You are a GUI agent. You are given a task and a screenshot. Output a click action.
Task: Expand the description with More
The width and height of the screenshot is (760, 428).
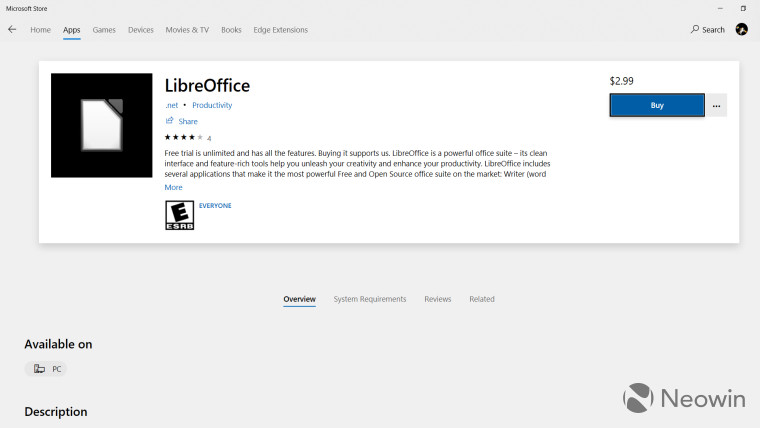[173, 187]
